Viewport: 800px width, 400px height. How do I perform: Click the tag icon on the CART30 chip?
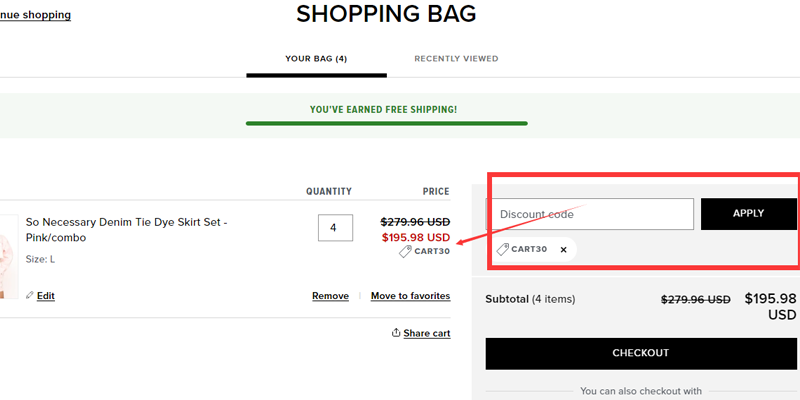click(502, 249)
